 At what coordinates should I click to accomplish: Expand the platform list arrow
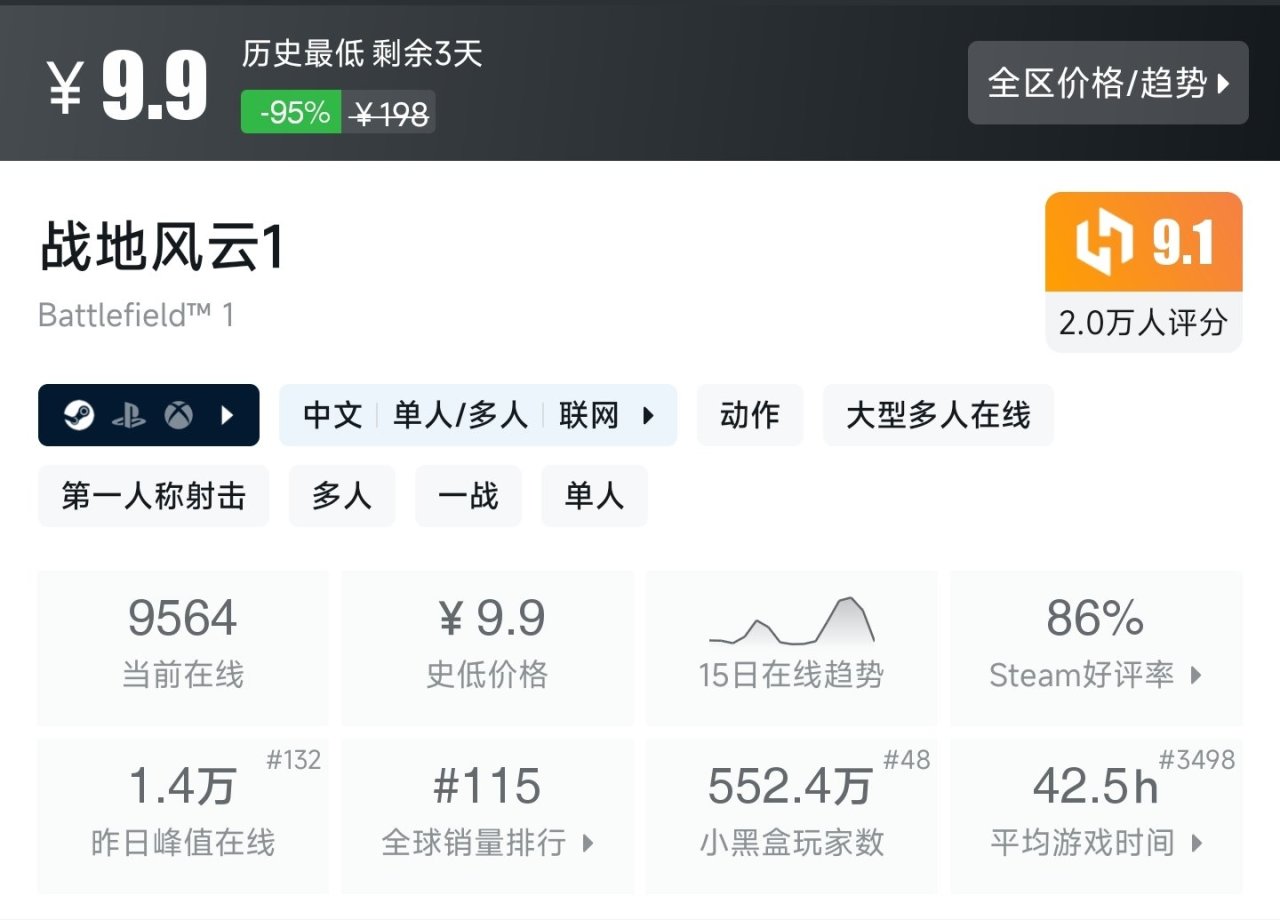[227, 415]
